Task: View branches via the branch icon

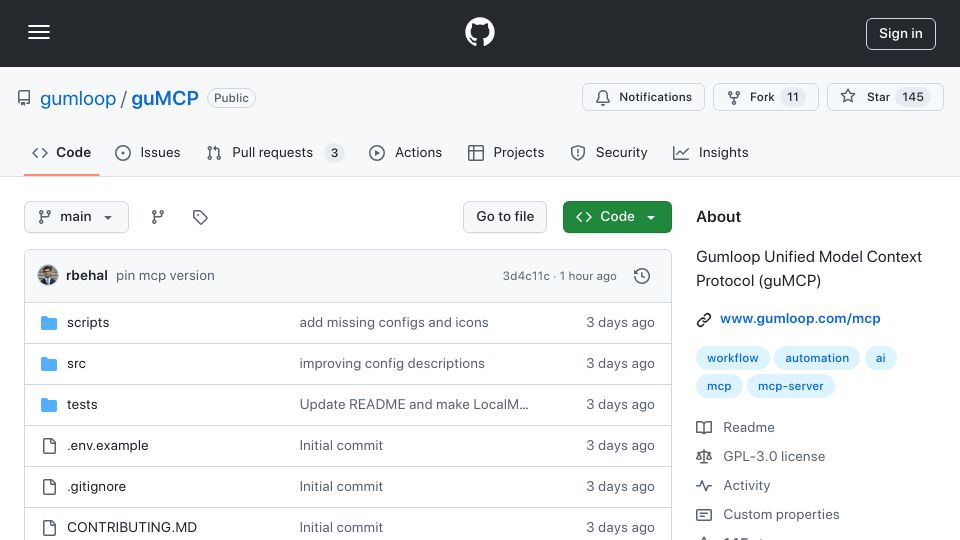Action: click(x=158, y=217)
